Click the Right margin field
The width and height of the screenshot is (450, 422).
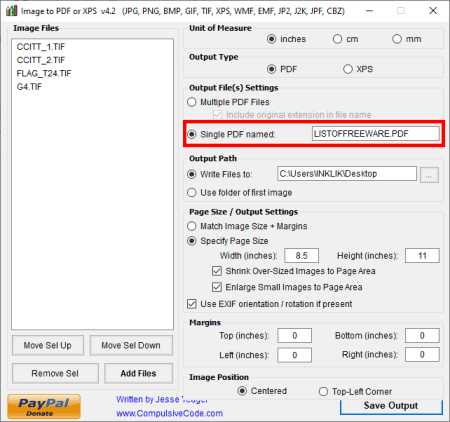pyautogui.click(x=422, y=355)
